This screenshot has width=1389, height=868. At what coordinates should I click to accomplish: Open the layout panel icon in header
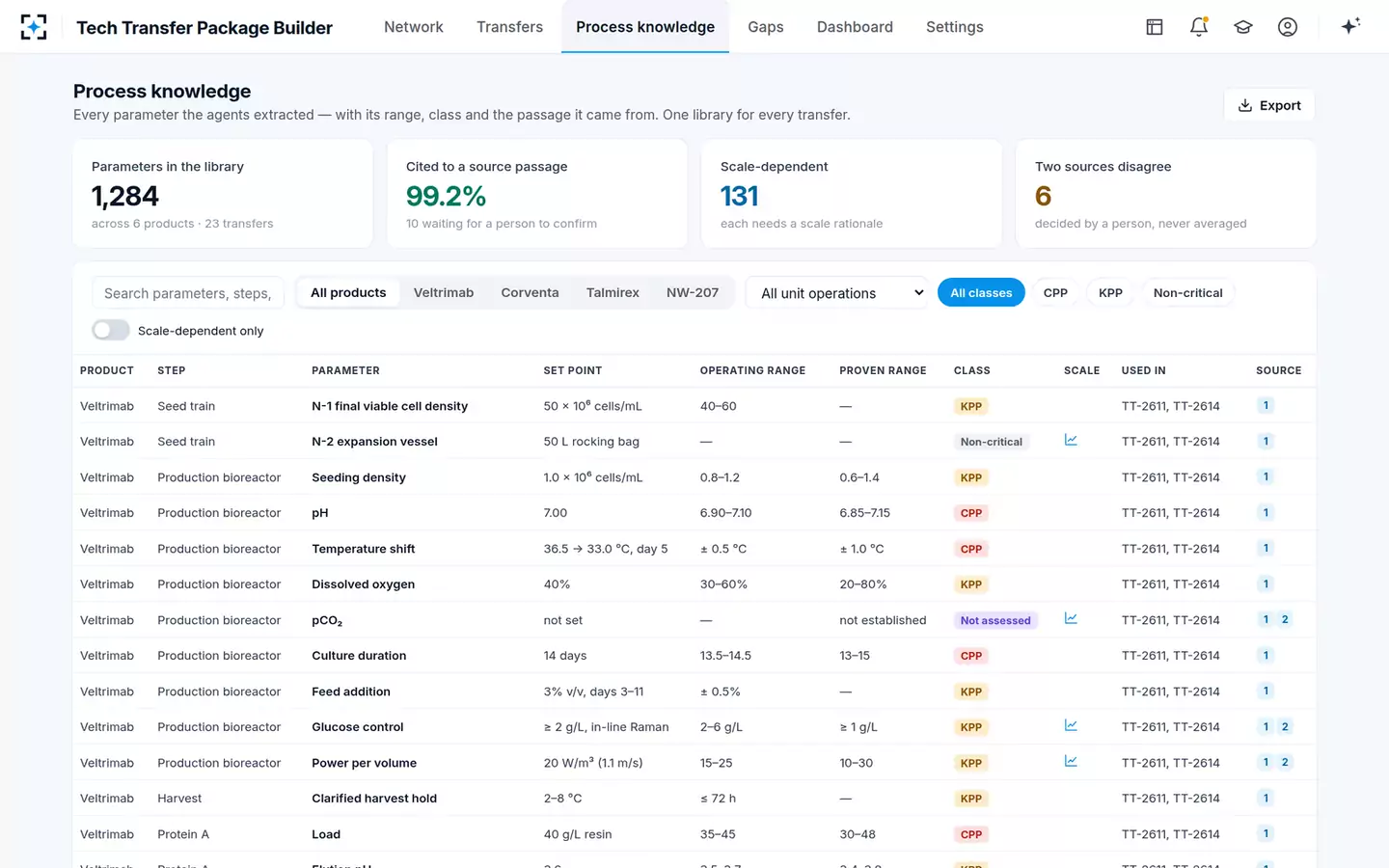pos(1155,27)
